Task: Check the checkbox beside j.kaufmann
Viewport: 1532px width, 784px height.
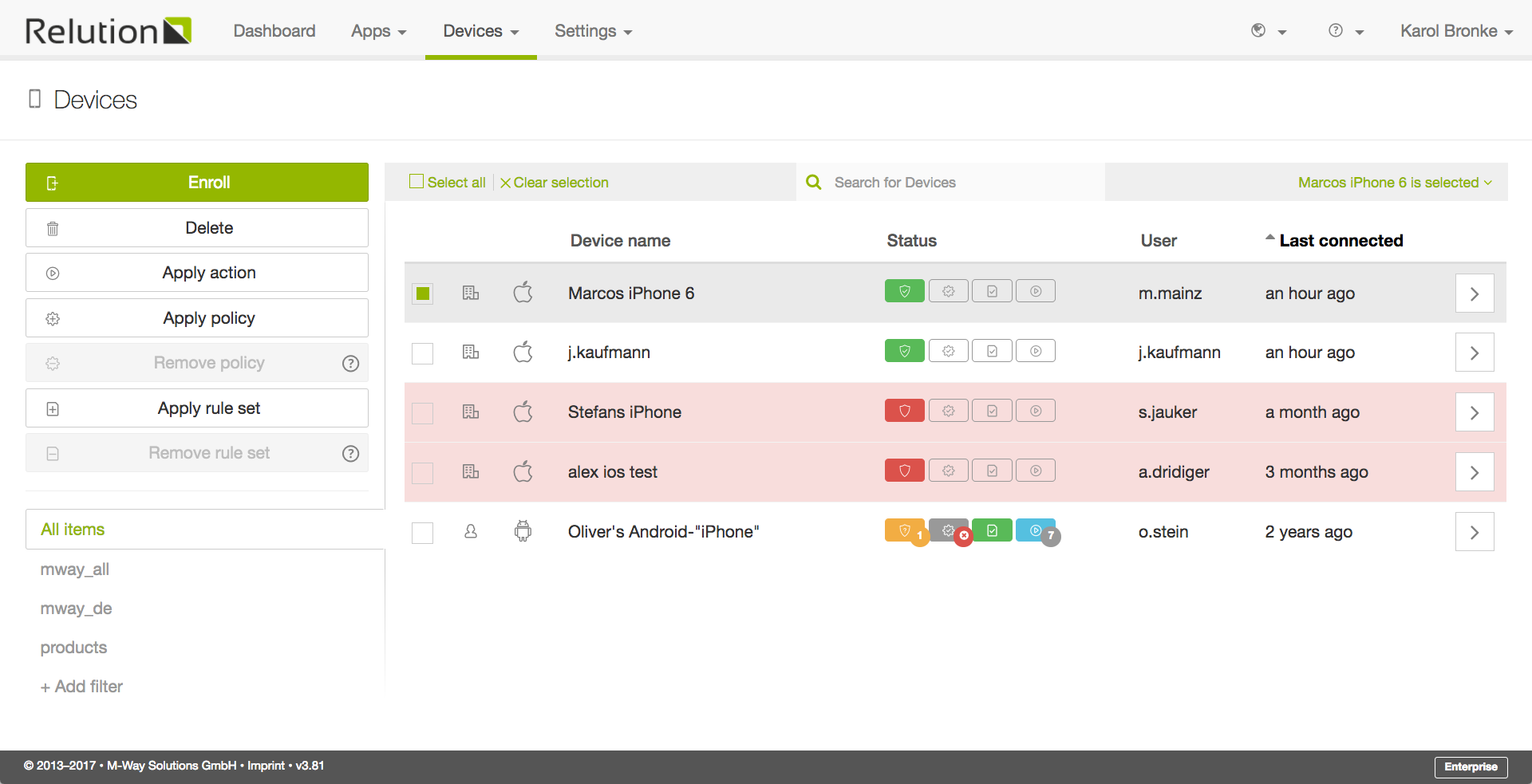Action: point(422,353)
